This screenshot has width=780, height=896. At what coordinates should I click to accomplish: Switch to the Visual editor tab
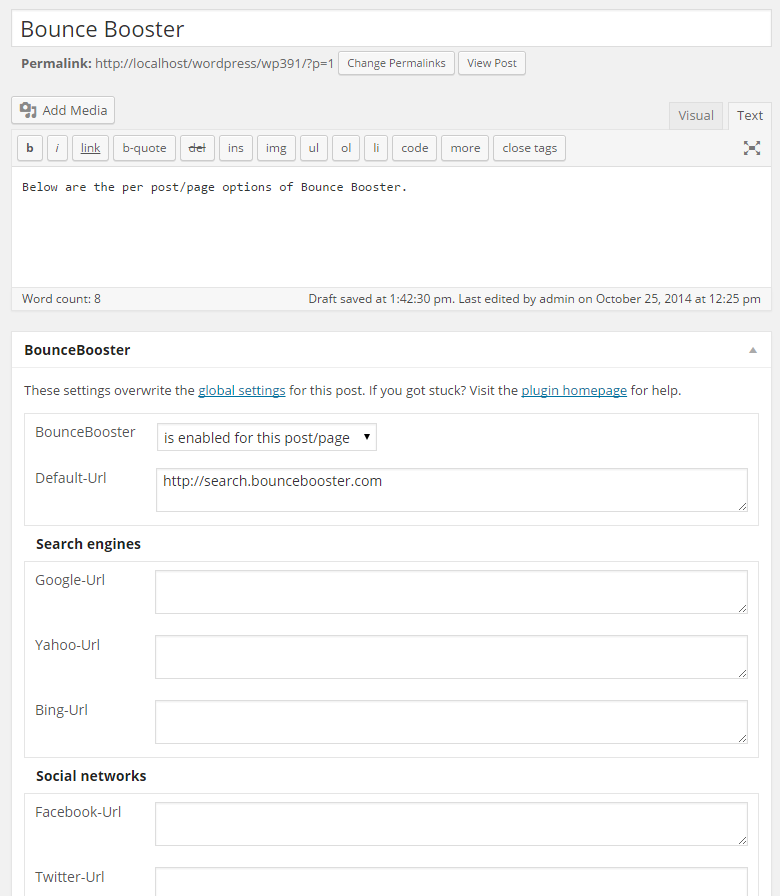[695, 115]
